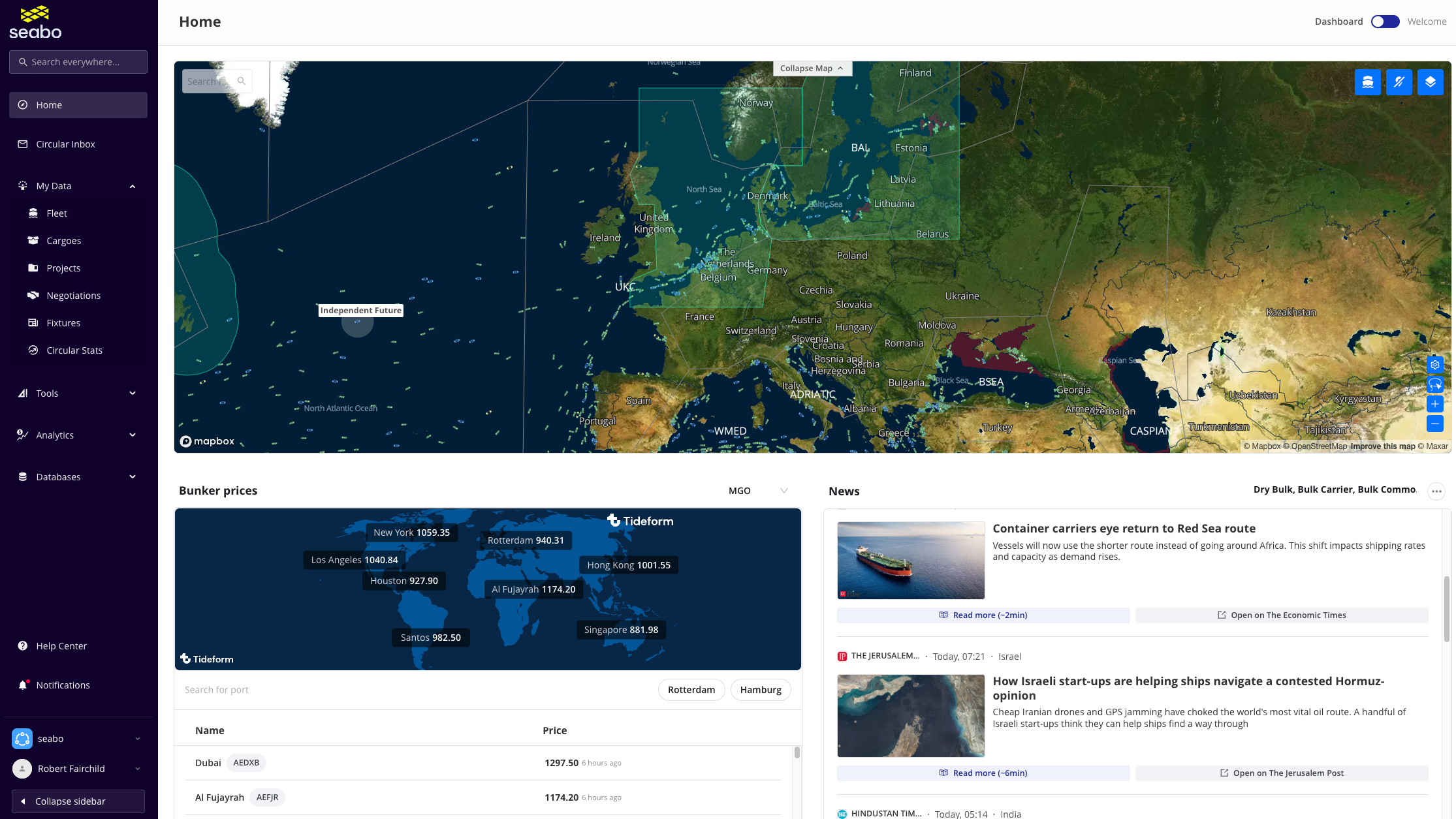This screenshot has width=1456, height=819.
Task: Click the news panel scrollbar
Action: click(x=1447, y=608)
